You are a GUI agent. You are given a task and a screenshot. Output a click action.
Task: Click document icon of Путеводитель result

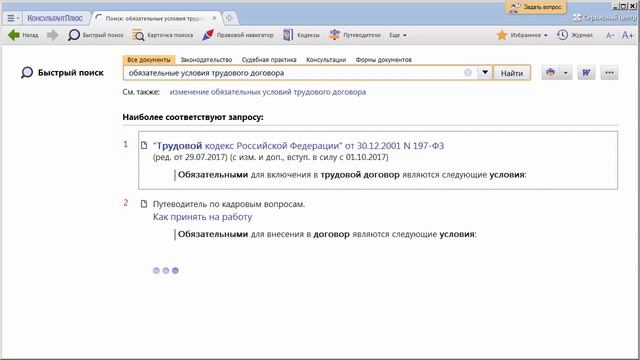[144, 204]
